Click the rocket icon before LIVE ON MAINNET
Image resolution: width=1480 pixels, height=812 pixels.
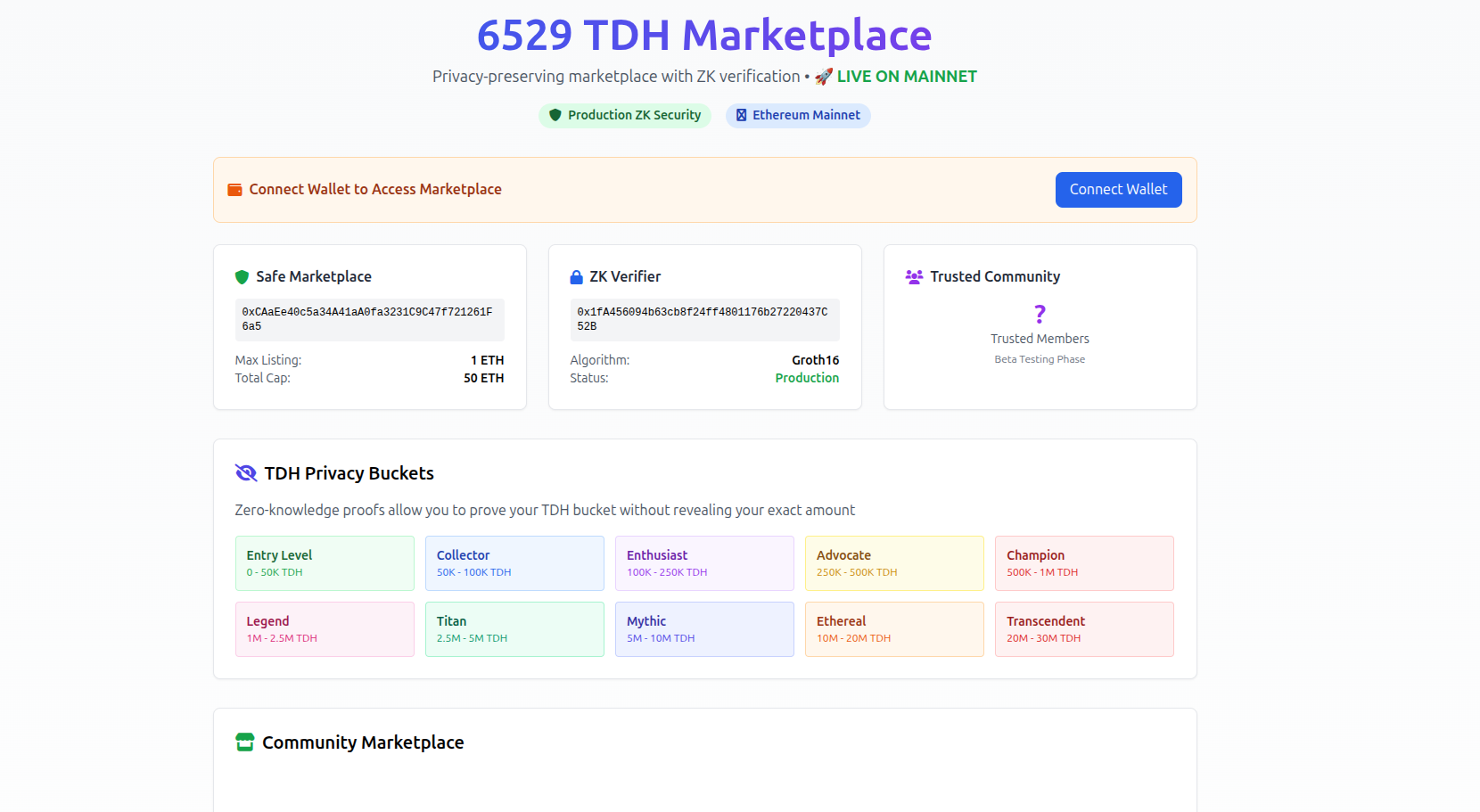point(824,77)
